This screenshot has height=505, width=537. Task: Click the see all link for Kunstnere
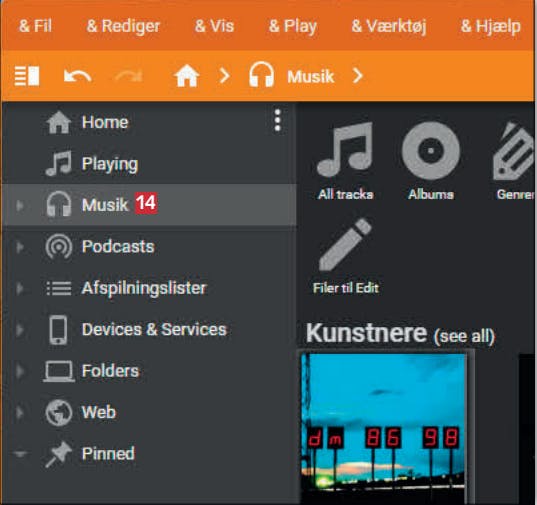[464, 337]
